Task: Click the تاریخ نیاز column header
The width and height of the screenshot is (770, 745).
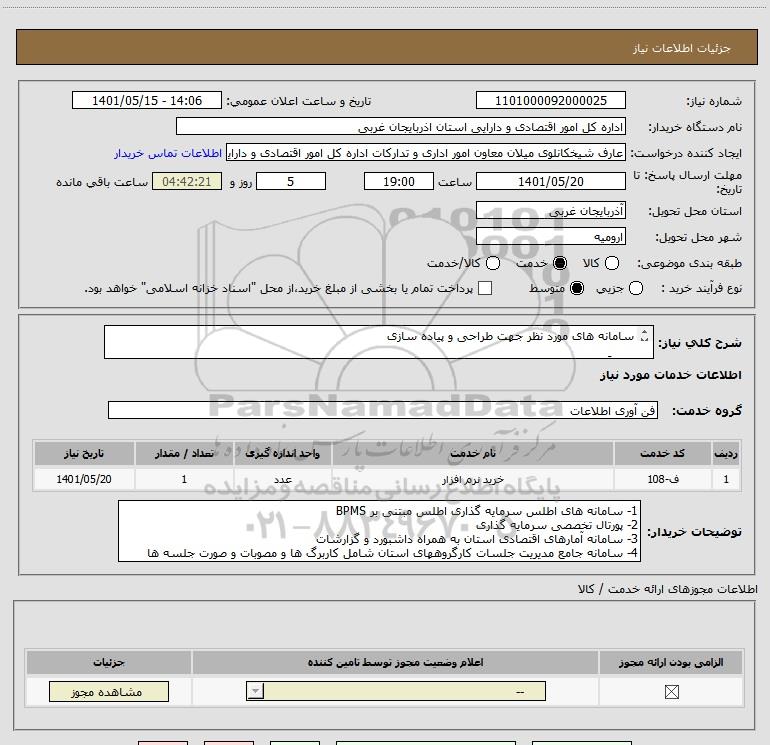Action: pyautogui.click(x=84, y=453)
